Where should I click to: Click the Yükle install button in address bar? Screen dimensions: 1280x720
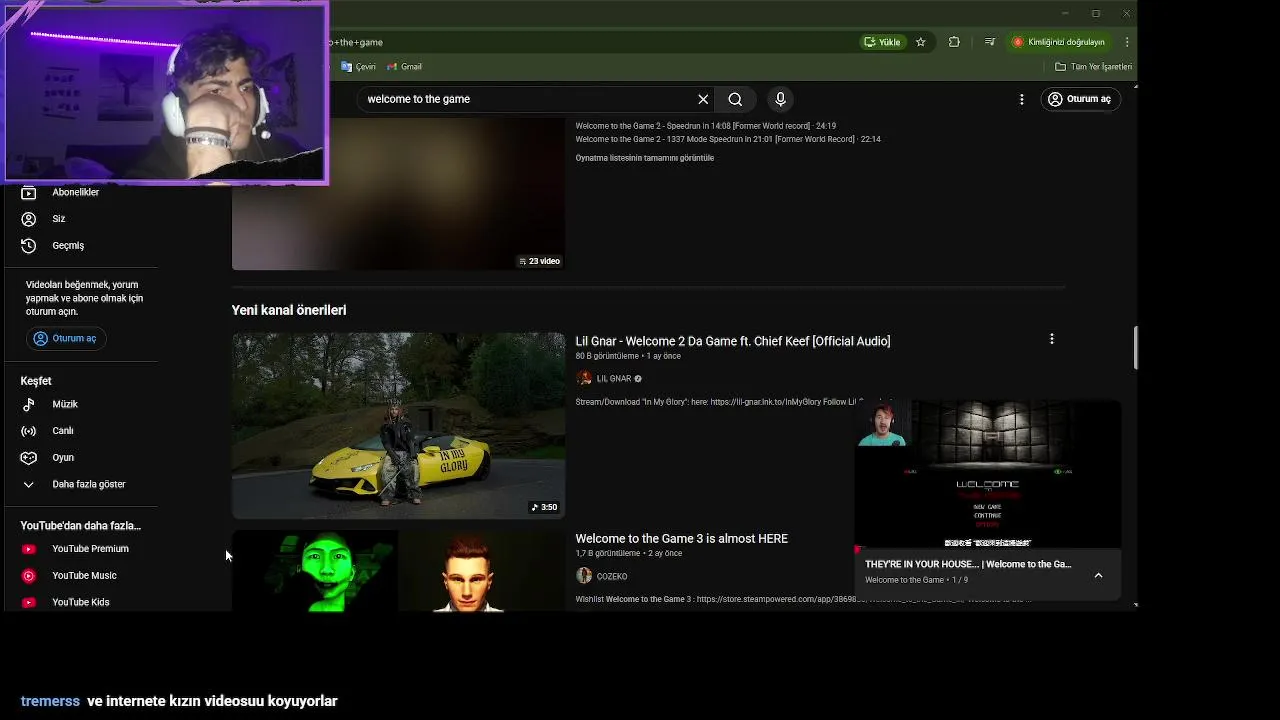pyautogui.click(x=883, y=42)
